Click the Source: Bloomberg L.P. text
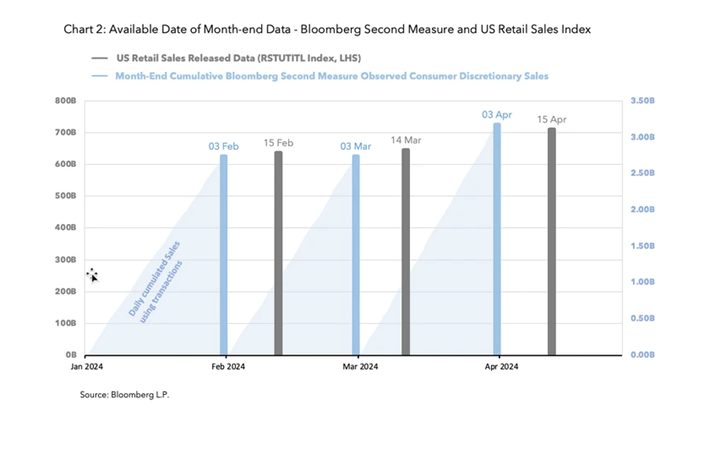This screenshot has height=449, width=715. (x=124, y=395)
